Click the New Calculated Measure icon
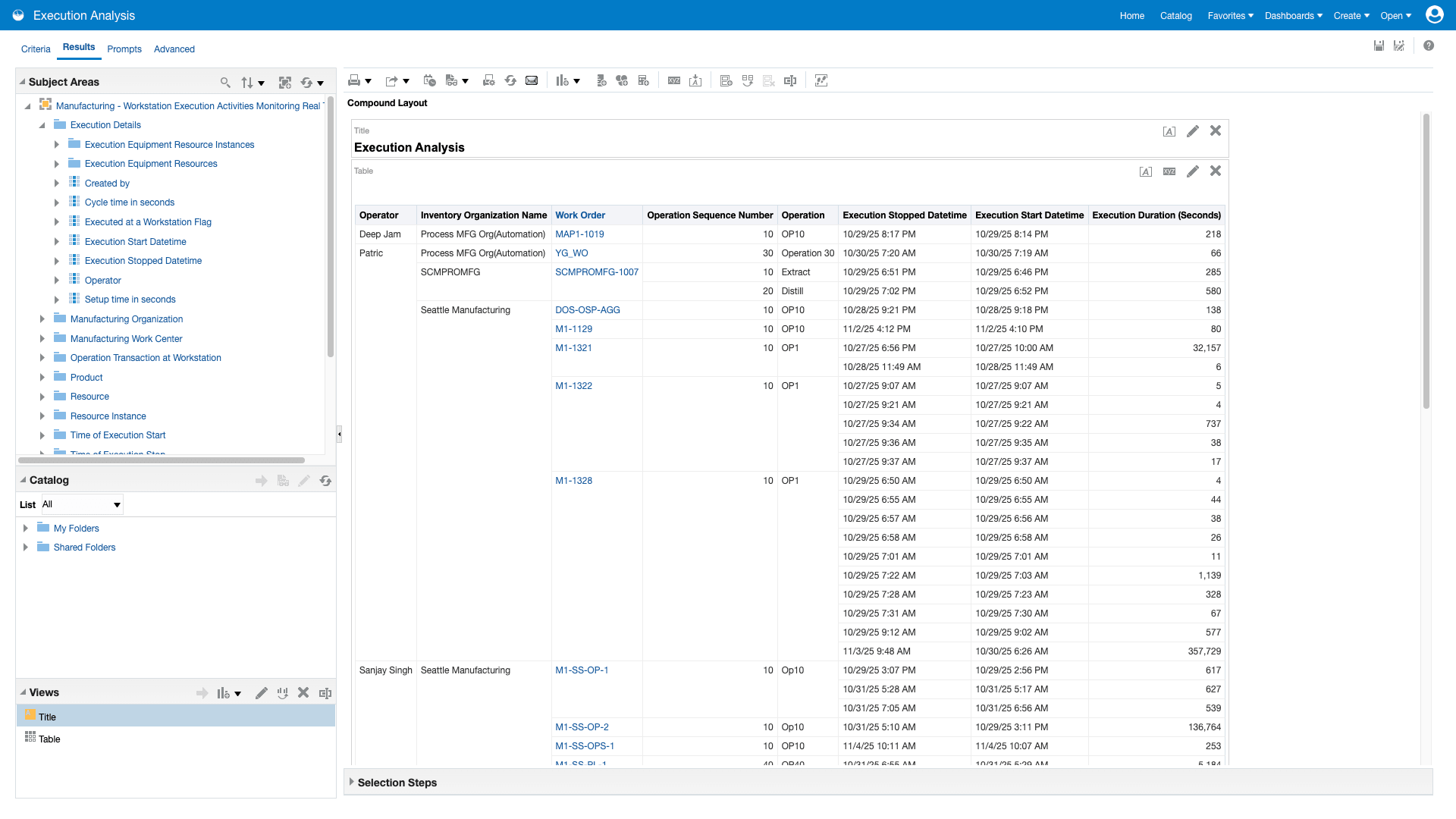This screenshot has height=819, width=1456. (x=644, y=80)
